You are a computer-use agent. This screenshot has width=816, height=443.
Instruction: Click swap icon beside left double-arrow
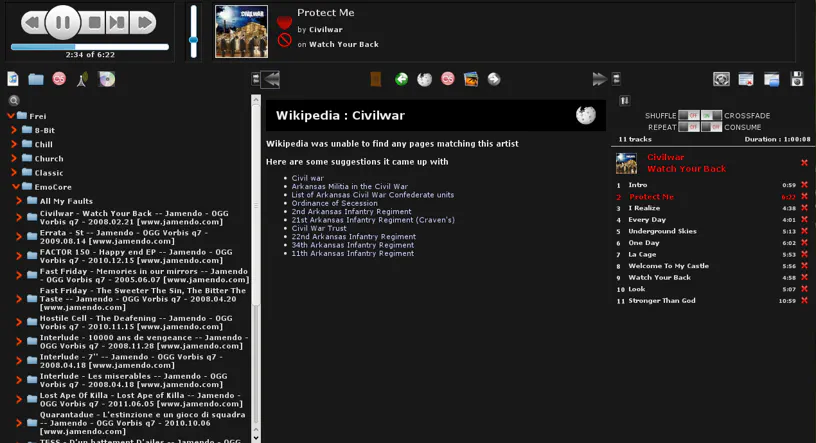click(x=256, y=79)
